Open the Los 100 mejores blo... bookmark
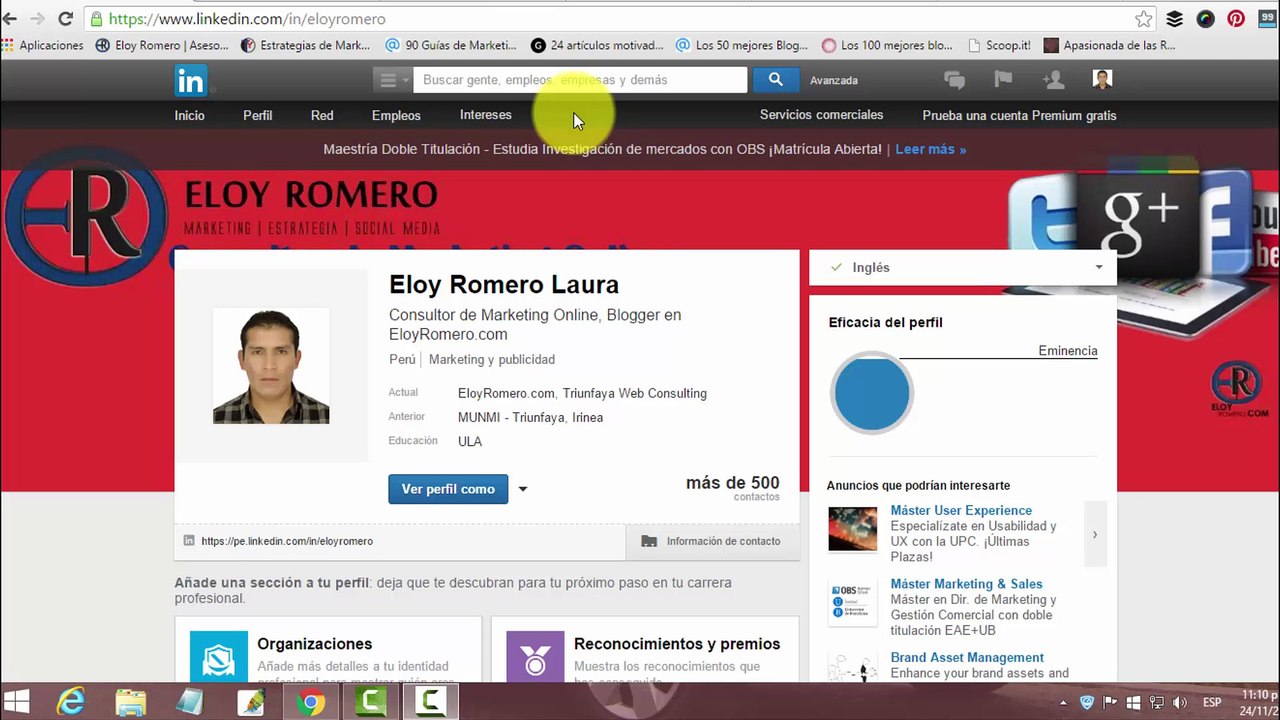 coord(887,45)
